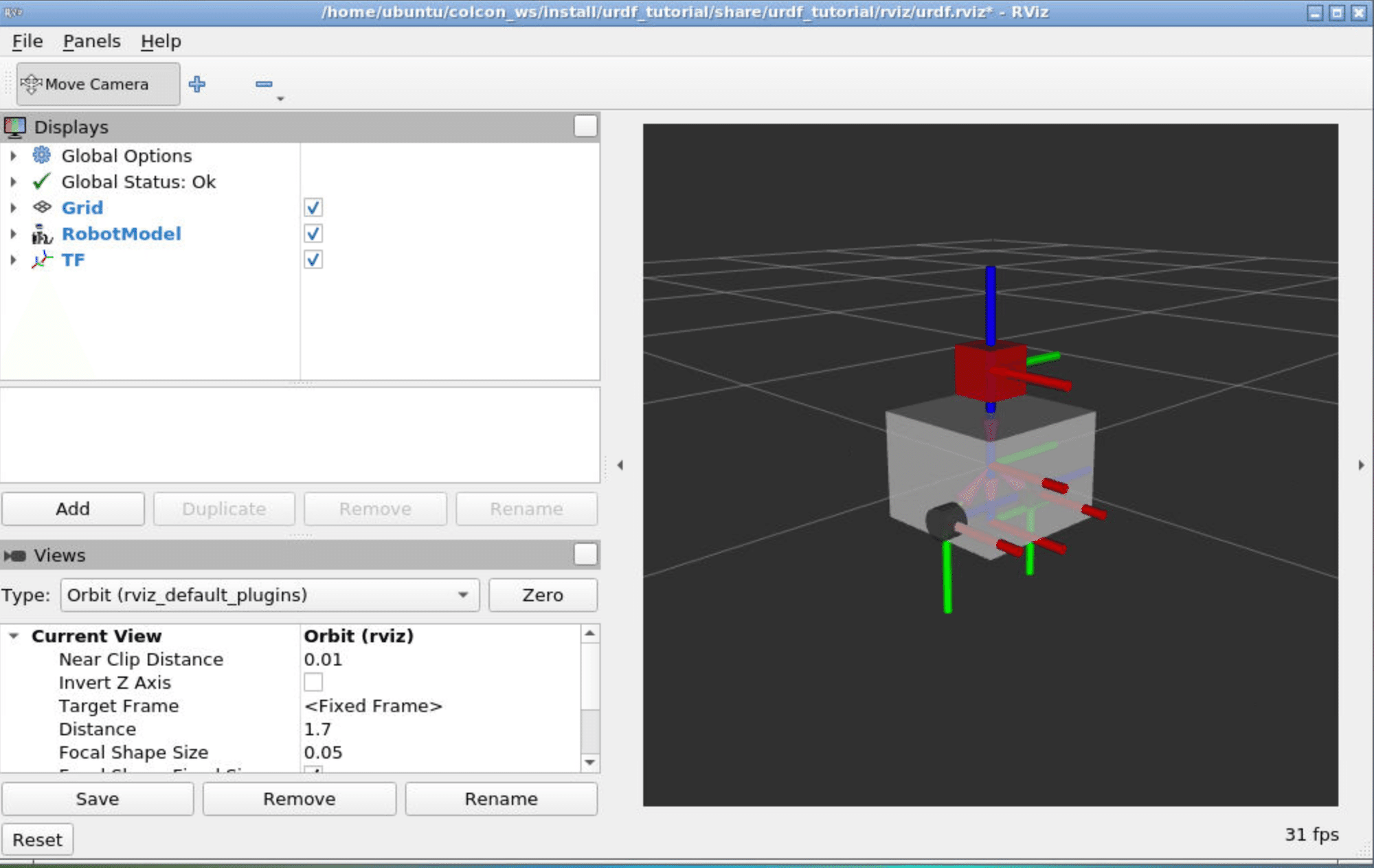The width and height of the screenshot is (1374, 868).
Task: Select the Move Camera tool
Action: coord(96,84)
